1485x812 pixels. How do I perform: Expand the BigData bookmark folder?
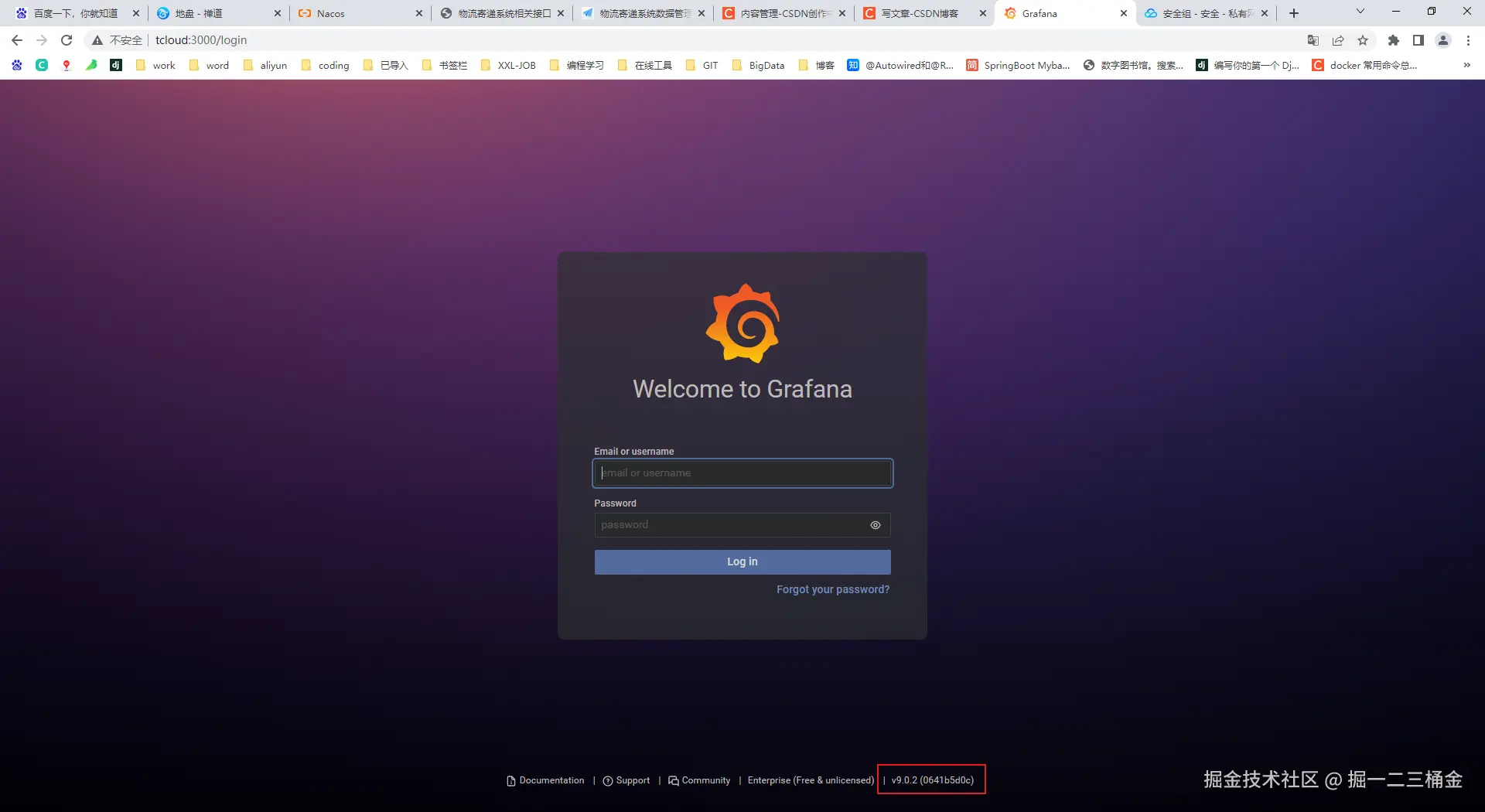click(758, 66)
